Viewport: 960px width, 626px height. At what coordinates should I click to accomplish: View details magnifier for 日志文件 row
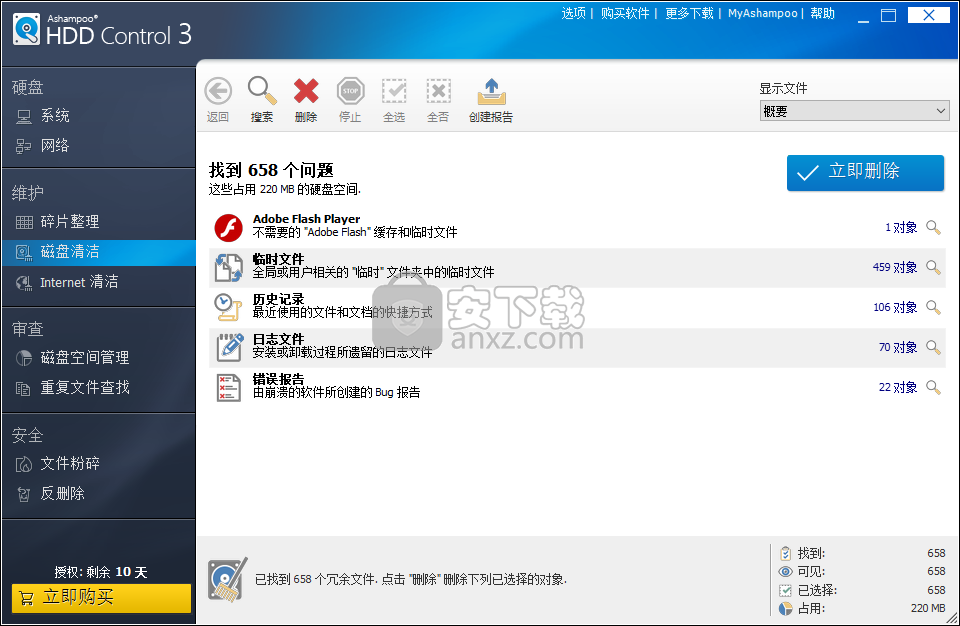[933, 347]
